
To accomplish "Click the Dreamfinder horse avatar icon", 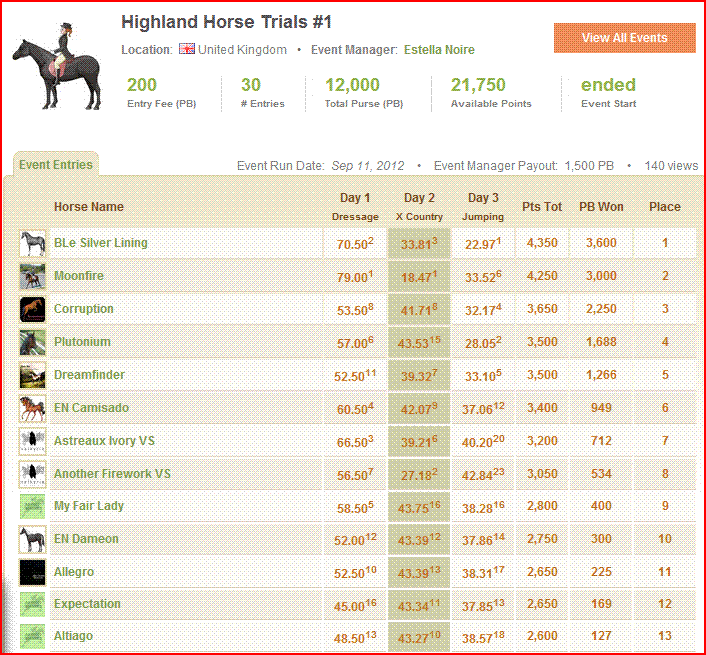I will (32, 375).
